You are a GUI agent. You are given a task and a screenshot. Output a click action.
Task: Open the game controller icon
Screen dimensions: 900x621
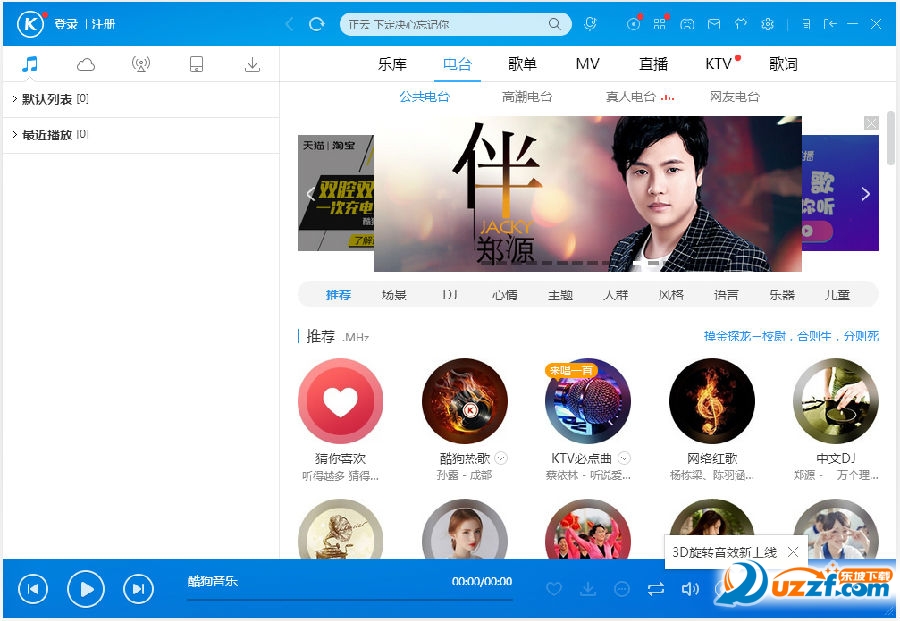click(x=686, y=24)
